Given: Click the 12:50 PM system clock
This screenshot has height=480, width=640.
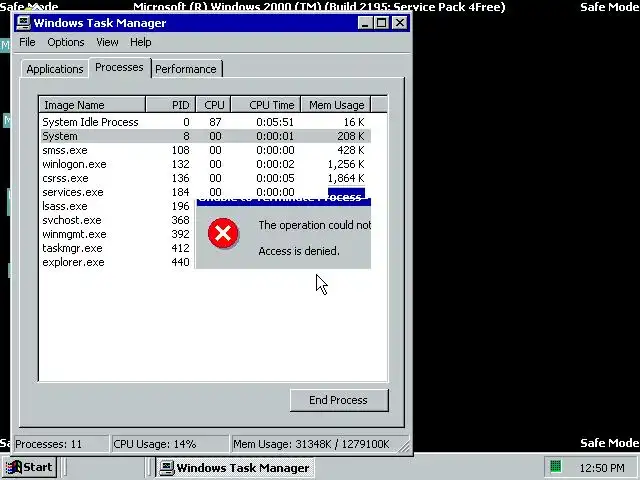Looking at the screenshot, I should [x=602, y=468].
